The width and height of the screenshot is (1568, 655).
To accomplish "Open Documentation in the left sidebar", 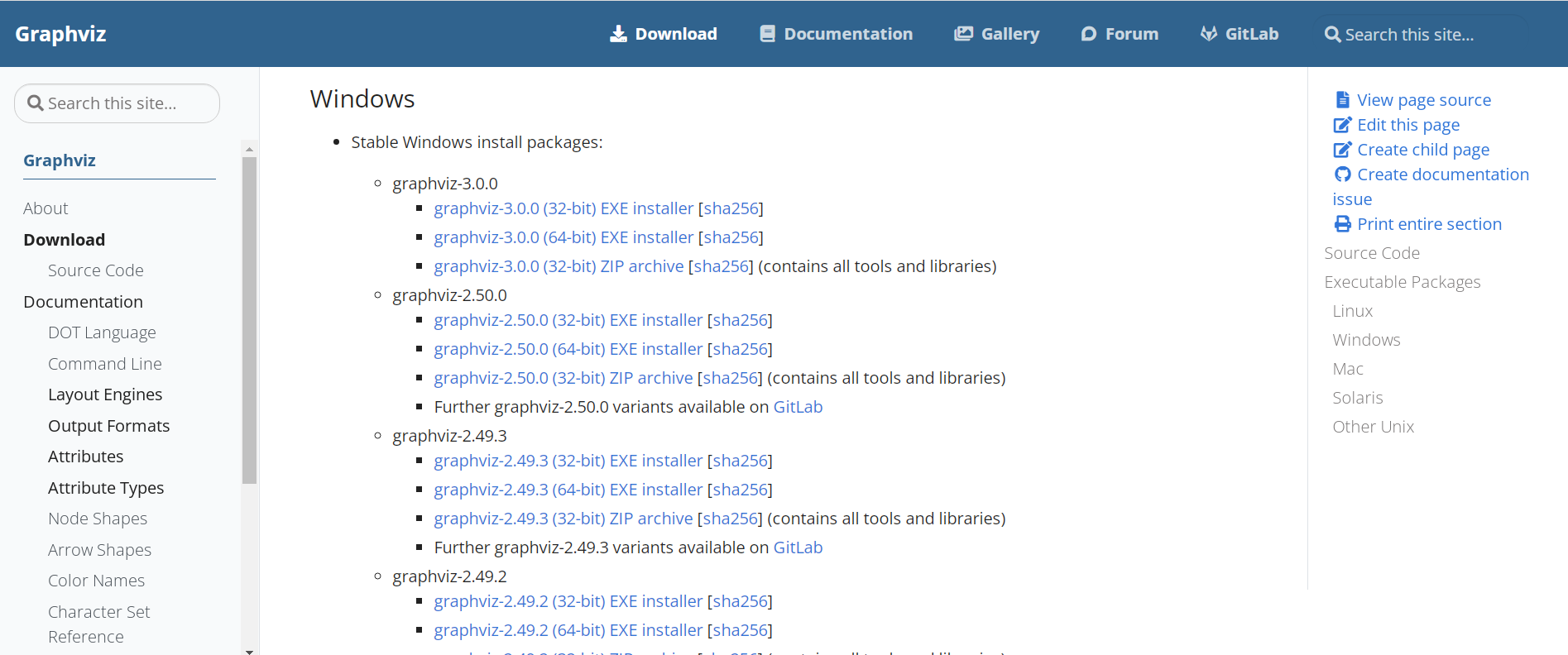I will [84, 302].
